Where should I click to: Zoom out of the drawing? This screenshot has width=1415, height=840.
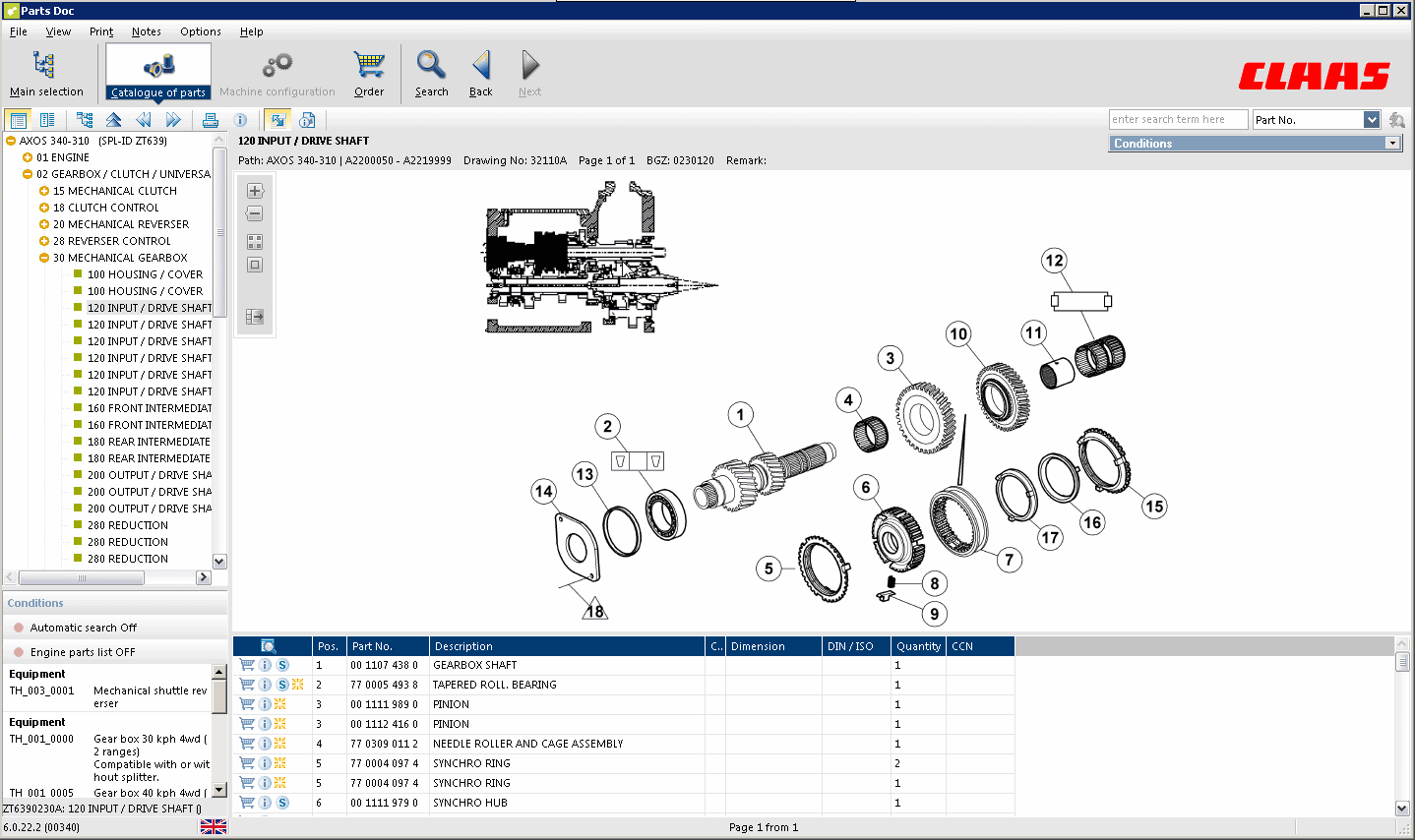254,213
